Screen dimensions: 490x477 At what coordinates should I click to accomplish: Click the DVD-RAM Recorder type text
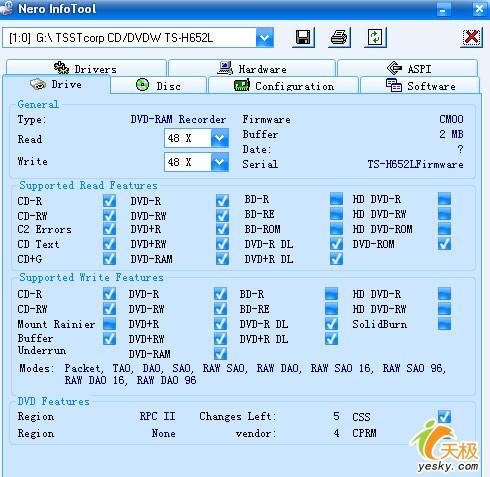178,119
